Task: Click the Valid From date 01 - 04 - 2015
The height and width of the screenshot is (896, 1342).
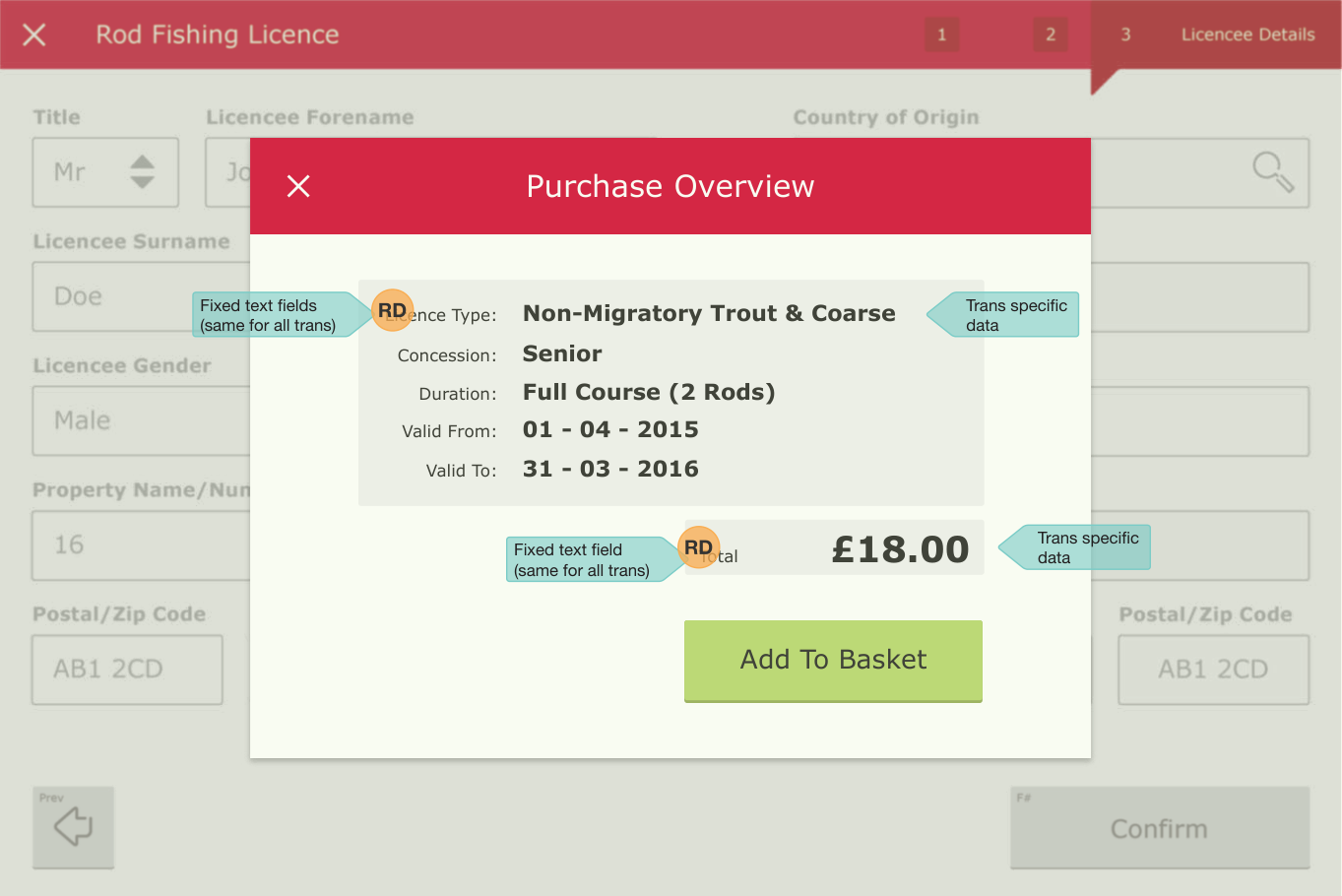Action: [x=610, y=429]
